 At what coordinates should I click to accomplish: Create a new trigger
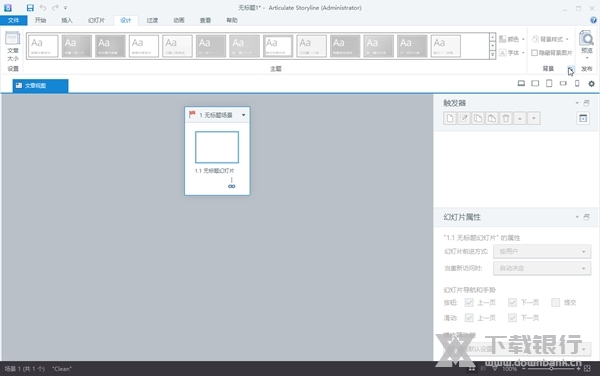450,118
